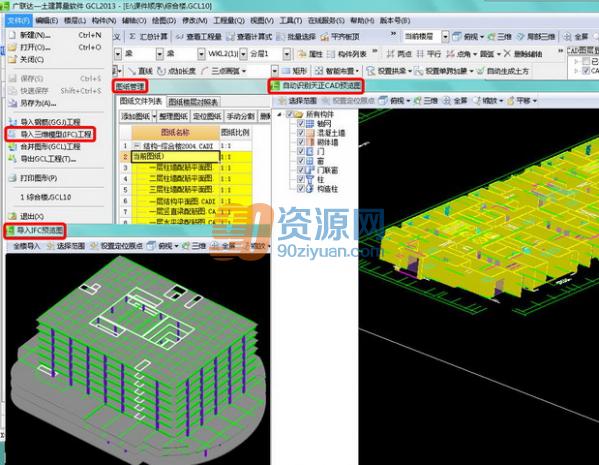The height and width of the screenshot is (465, 599).
Task: Click 三维 view icon in CAD preview toolbar
Action: [418, 101]
